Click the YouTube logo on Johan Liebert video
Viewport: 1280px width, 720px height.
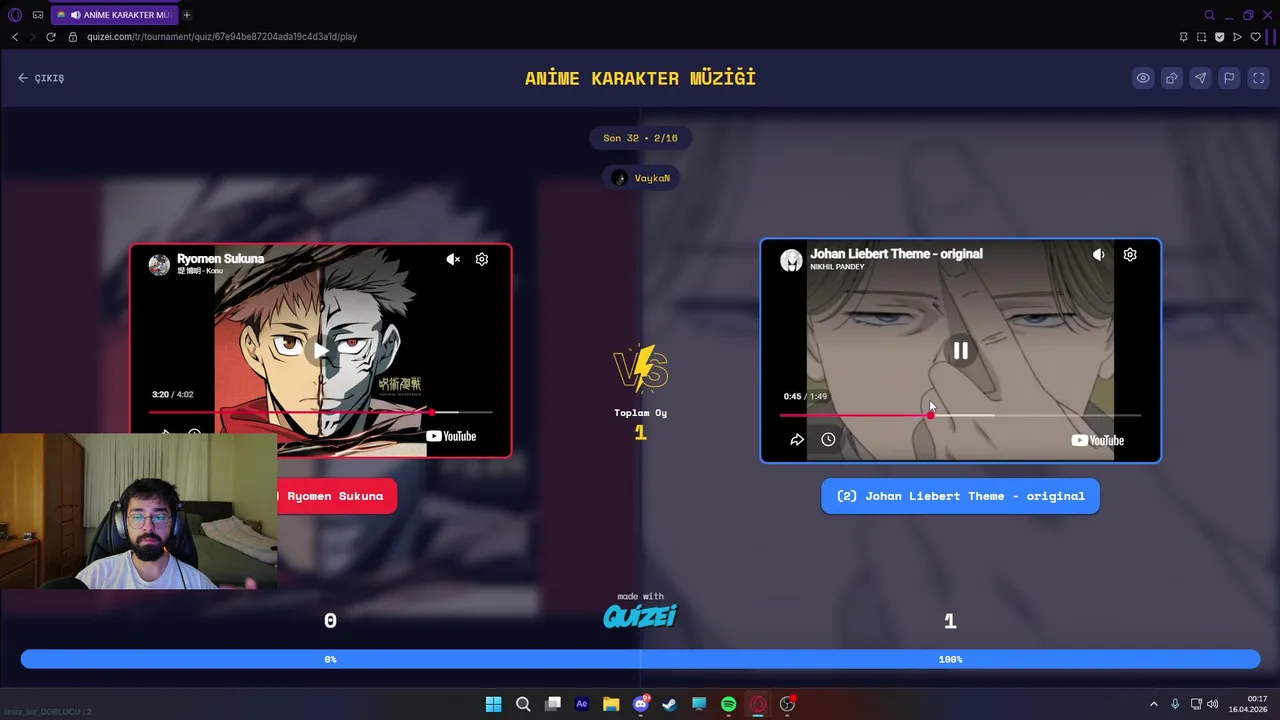coord(1098,440)
